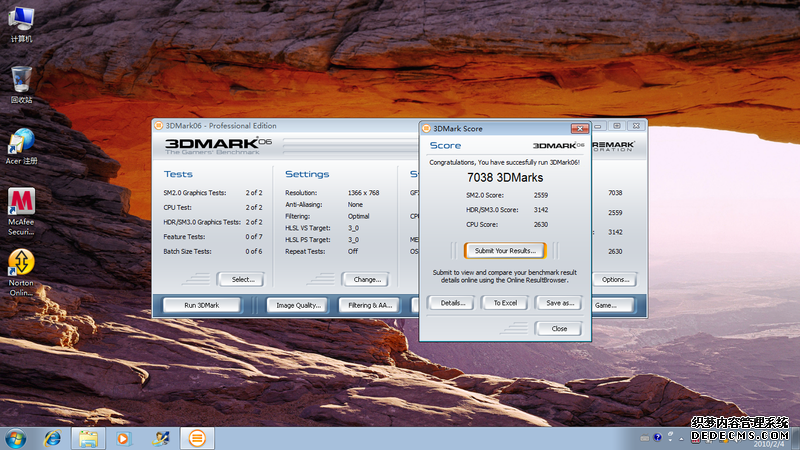The width and height of the screenshot is (800, 450).
Task: Open Image Quality in main window
Action: 298,305
